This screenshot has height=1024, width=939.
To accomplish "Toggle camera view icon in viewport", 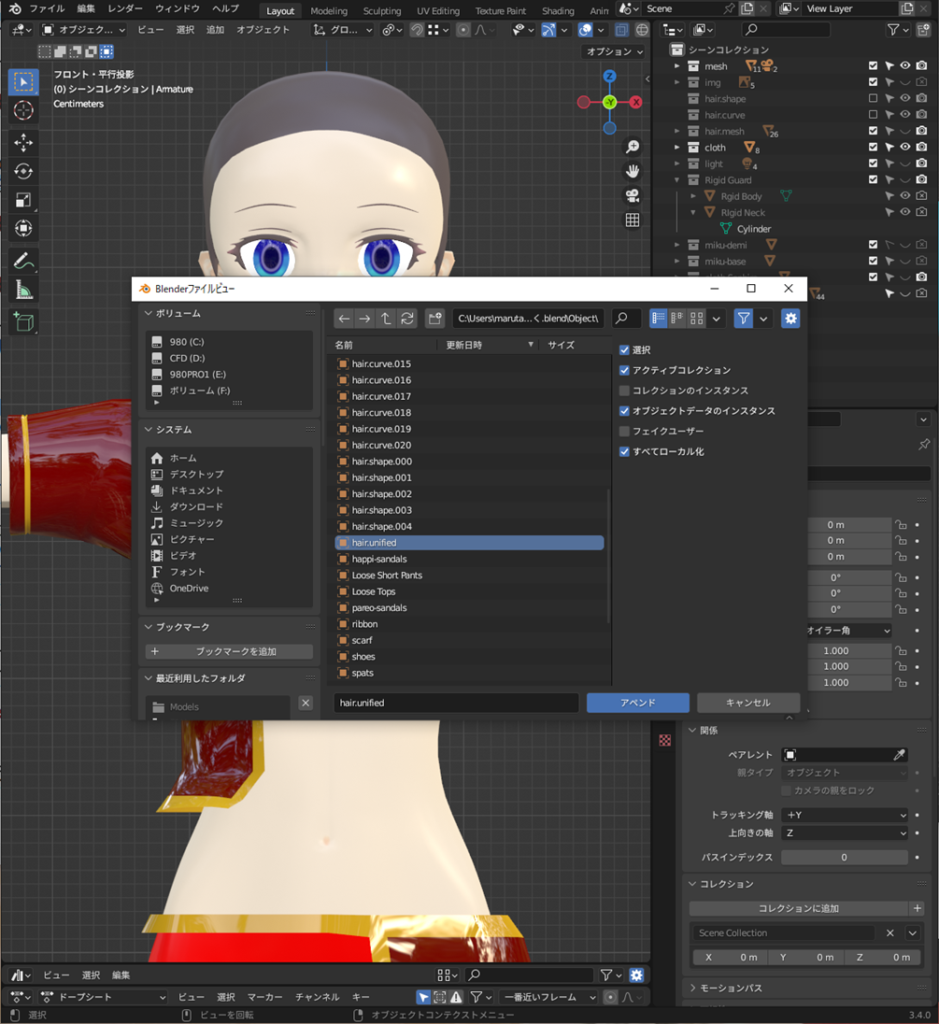I will point(632,195).
